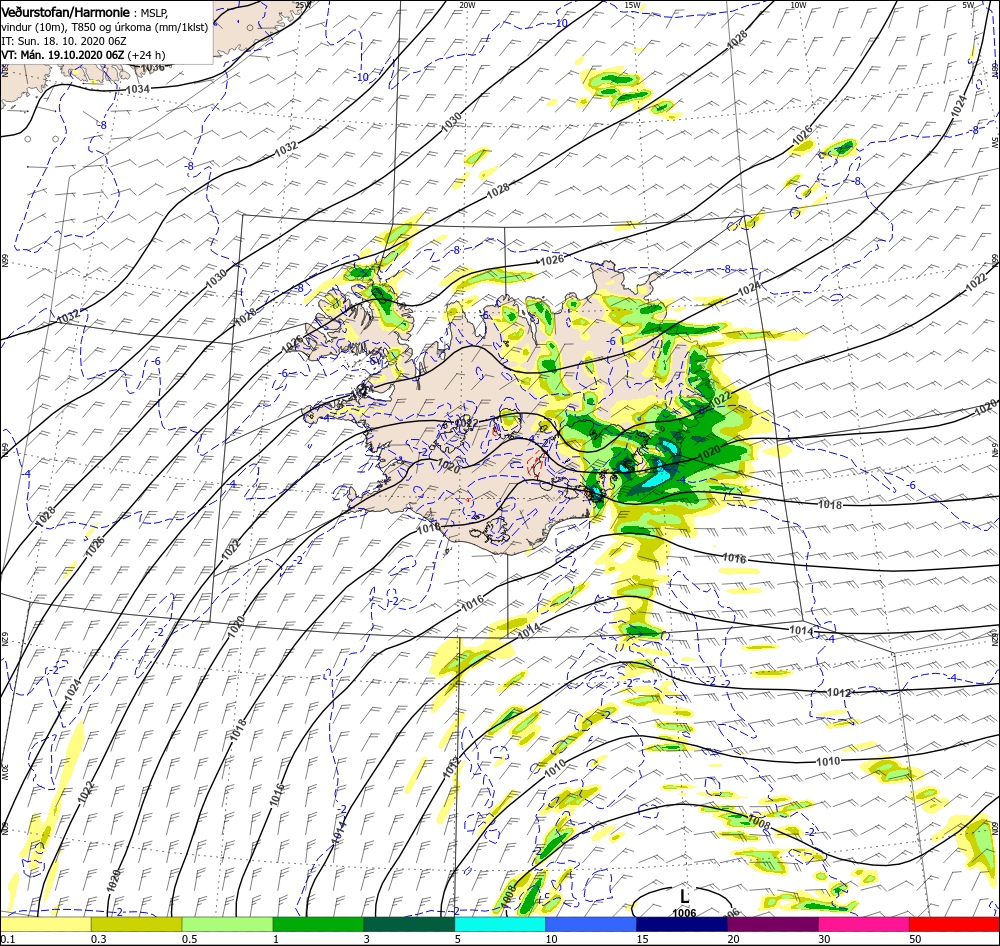Click the 1036 isobar label
This screenshot has width=1000, height=946.
(152, 68)
